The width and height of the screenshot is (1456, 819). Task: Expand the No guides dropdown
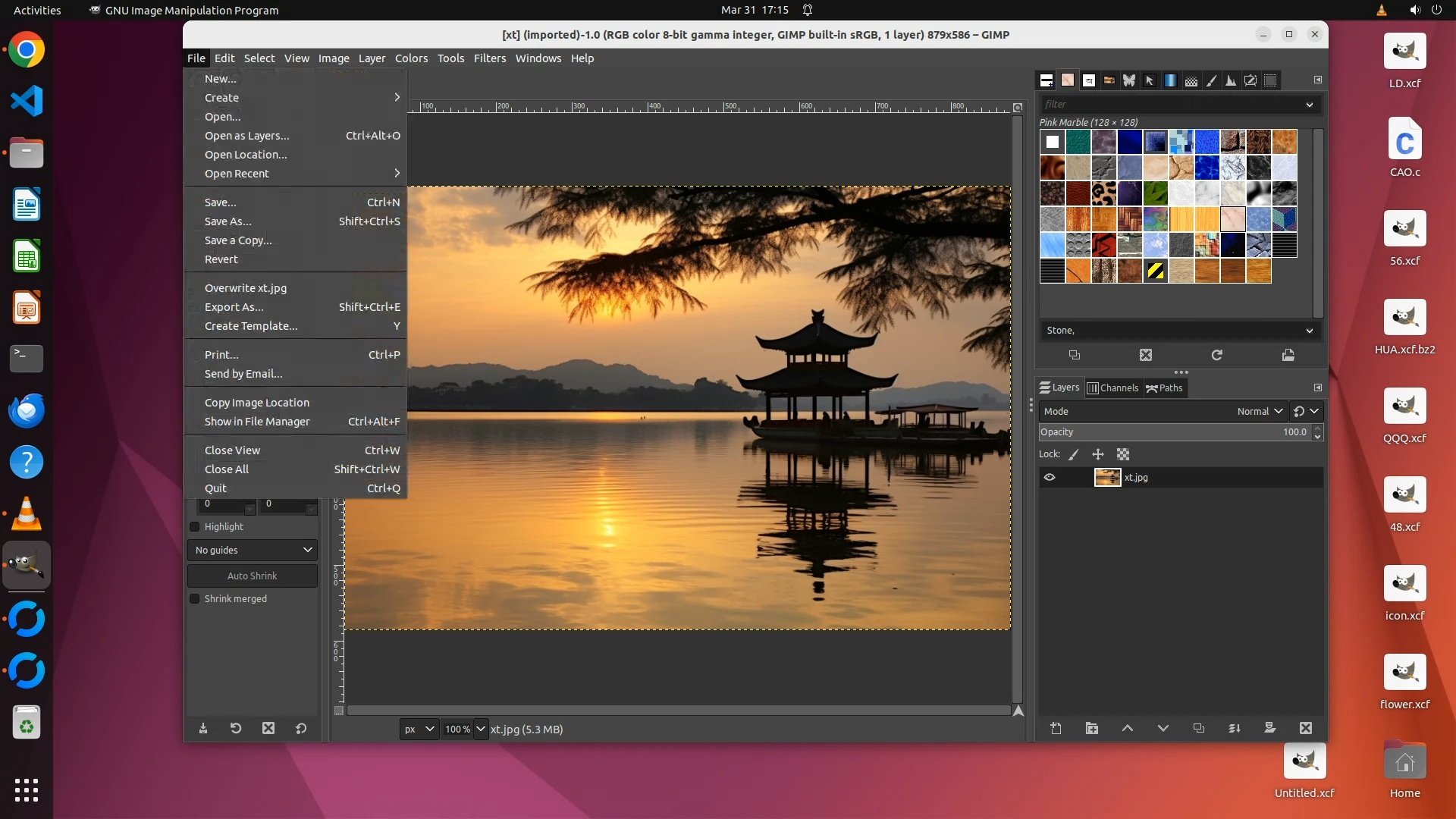tap(253, 550)
